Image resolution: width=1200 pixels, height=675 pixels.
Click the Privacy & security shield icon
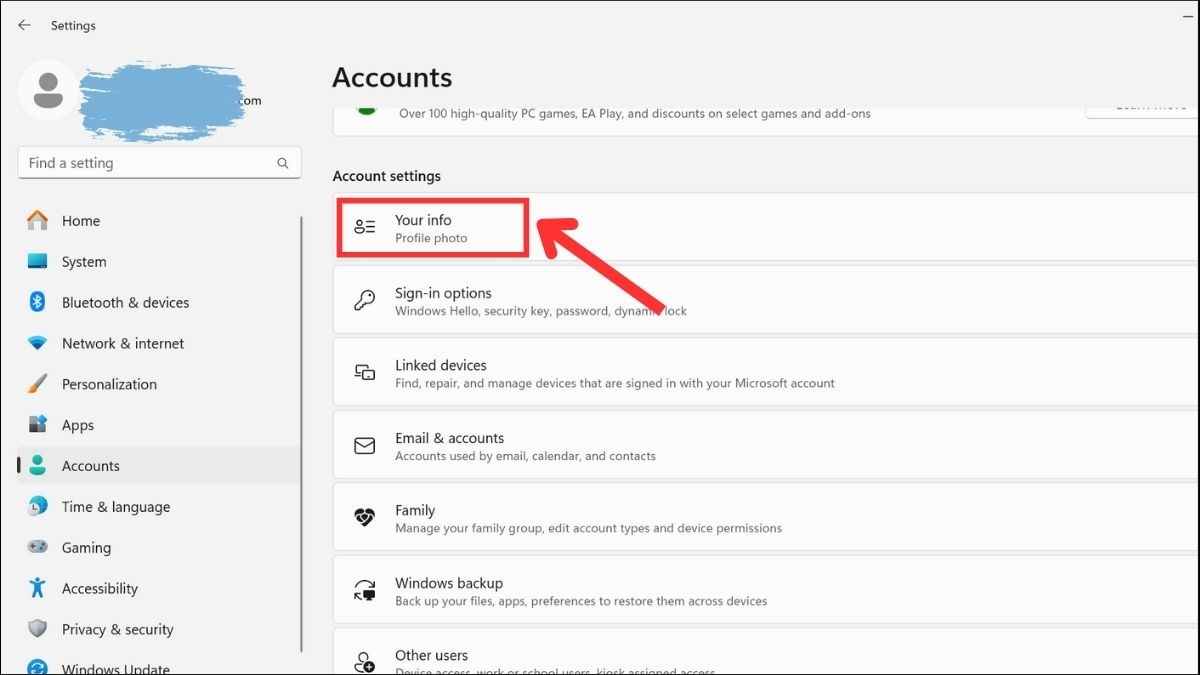click(37, 629)
